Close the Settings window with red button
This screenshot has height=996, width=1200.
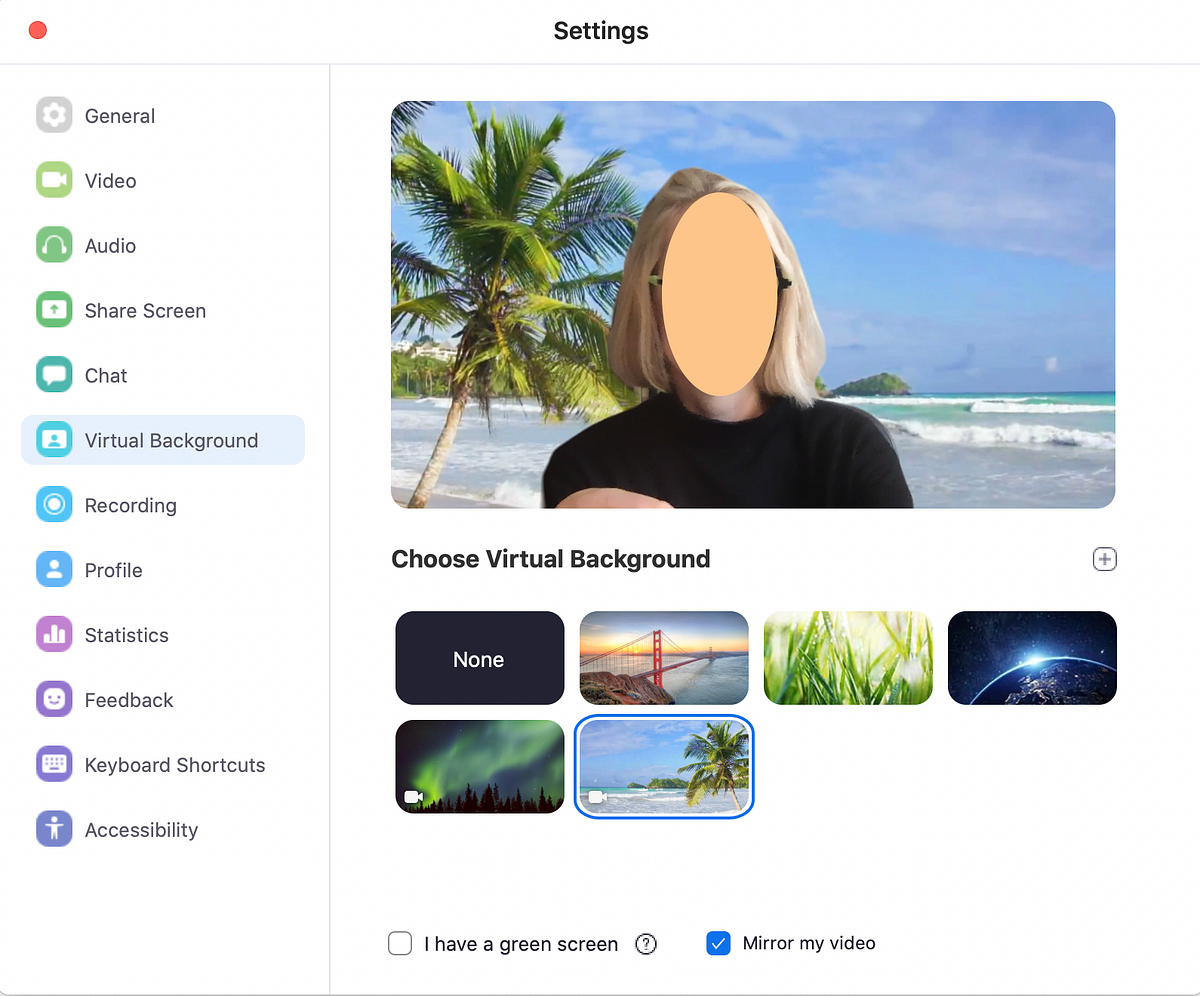click(x=38, y=30)
